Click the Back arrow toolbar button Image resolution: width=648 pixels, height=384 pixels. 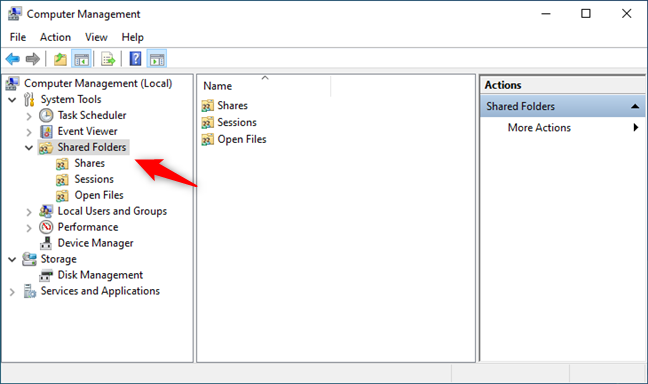click(x=12, y=59)
